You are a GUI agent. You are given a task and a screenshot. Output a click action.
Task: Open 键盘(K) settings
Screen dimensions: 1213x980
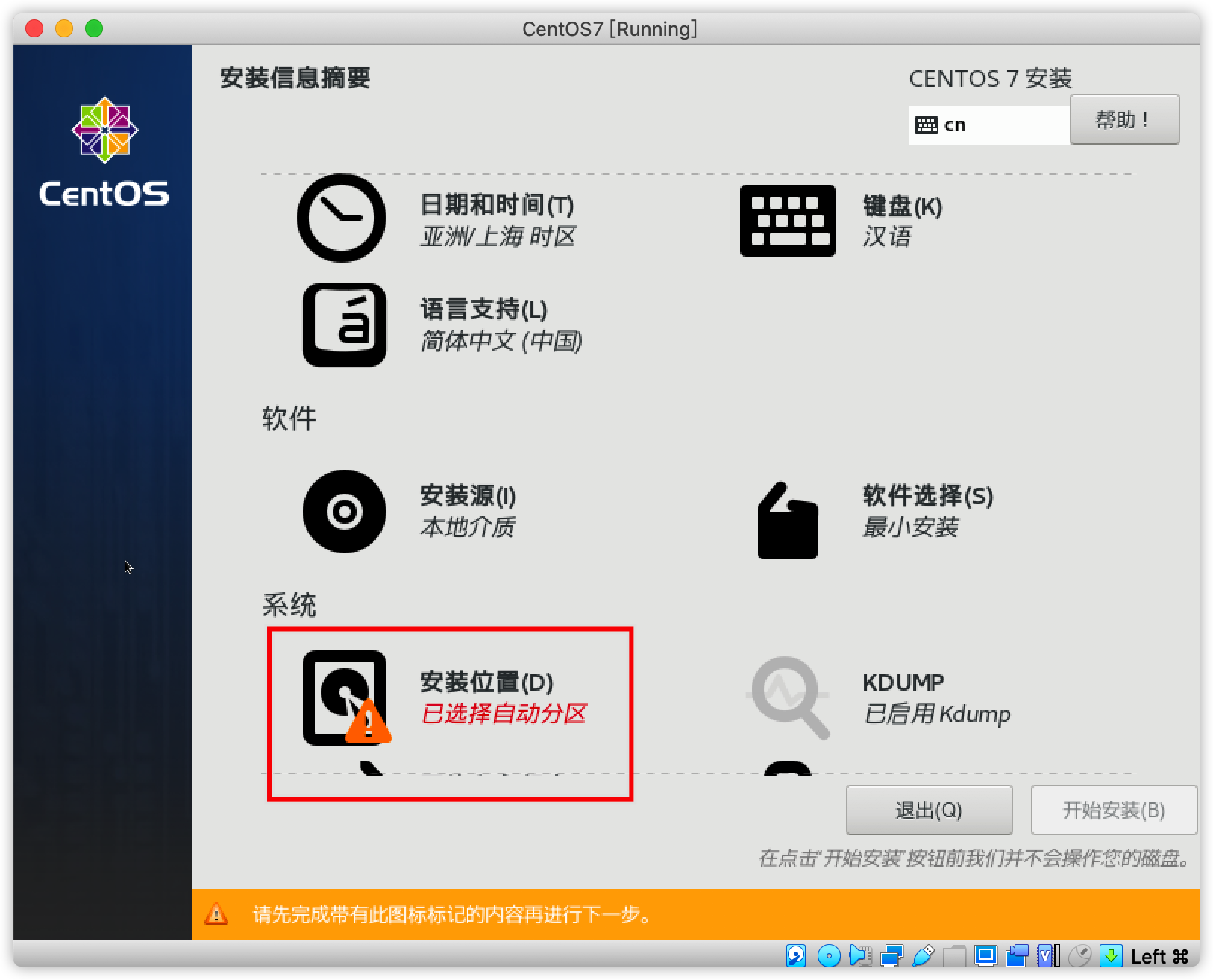[x=903, y=207]
